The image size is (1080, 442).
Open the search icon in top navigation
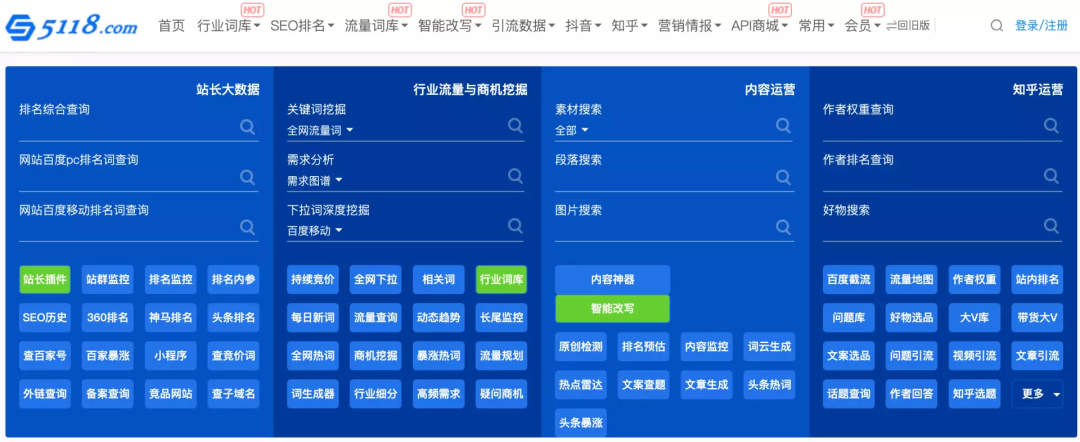click(x=996, y=26)
